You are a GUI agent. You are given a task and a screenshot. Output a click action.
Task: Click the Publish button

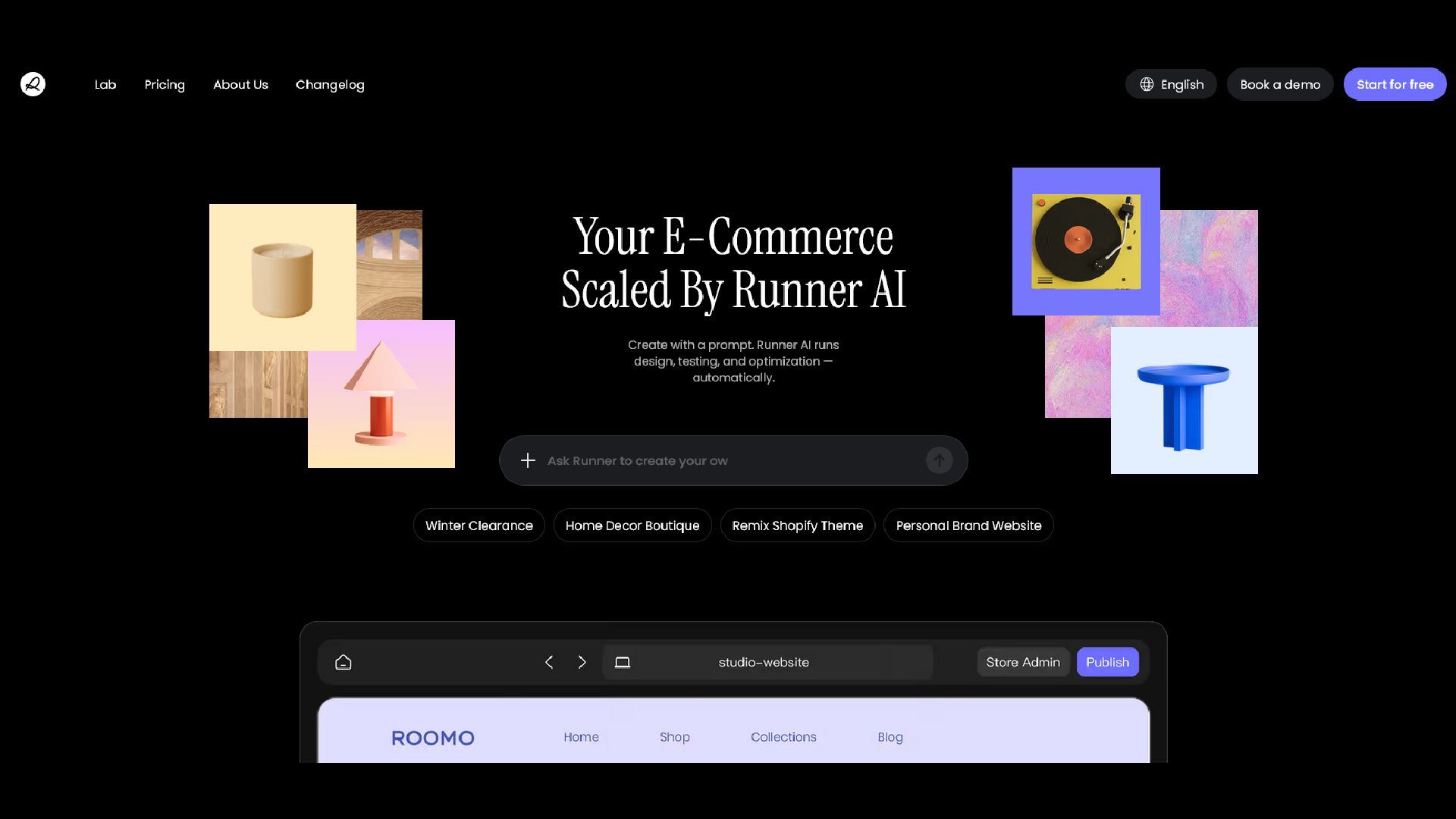[1107, 662]
